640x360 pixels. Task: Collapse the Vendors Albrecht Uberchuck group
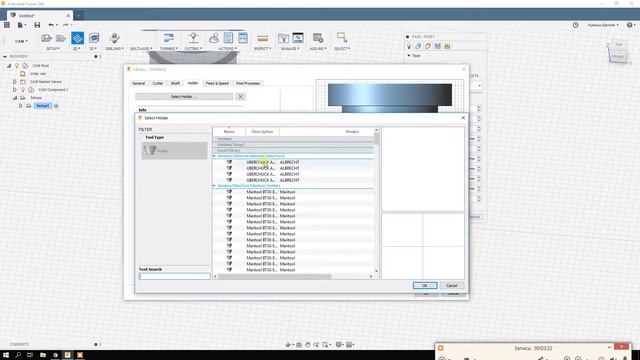point(214,156)
